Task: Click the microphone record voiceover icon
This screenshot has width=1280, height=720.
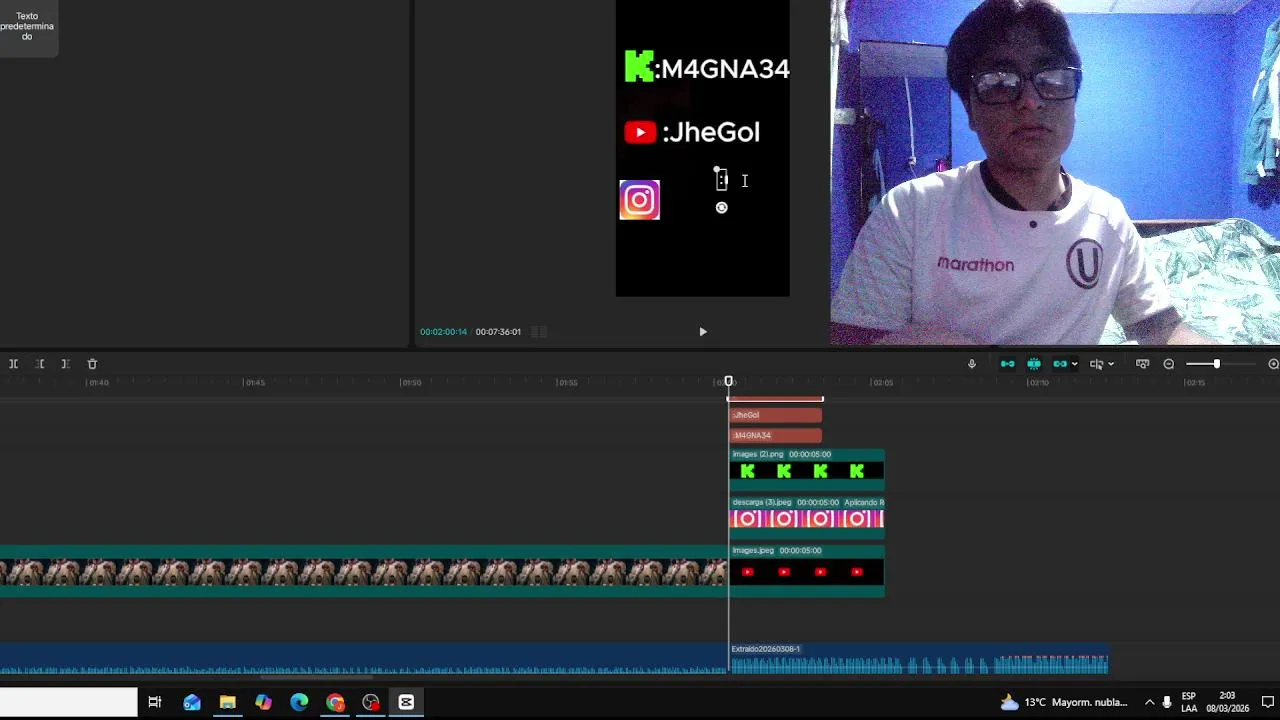Action: coord(971,364)
